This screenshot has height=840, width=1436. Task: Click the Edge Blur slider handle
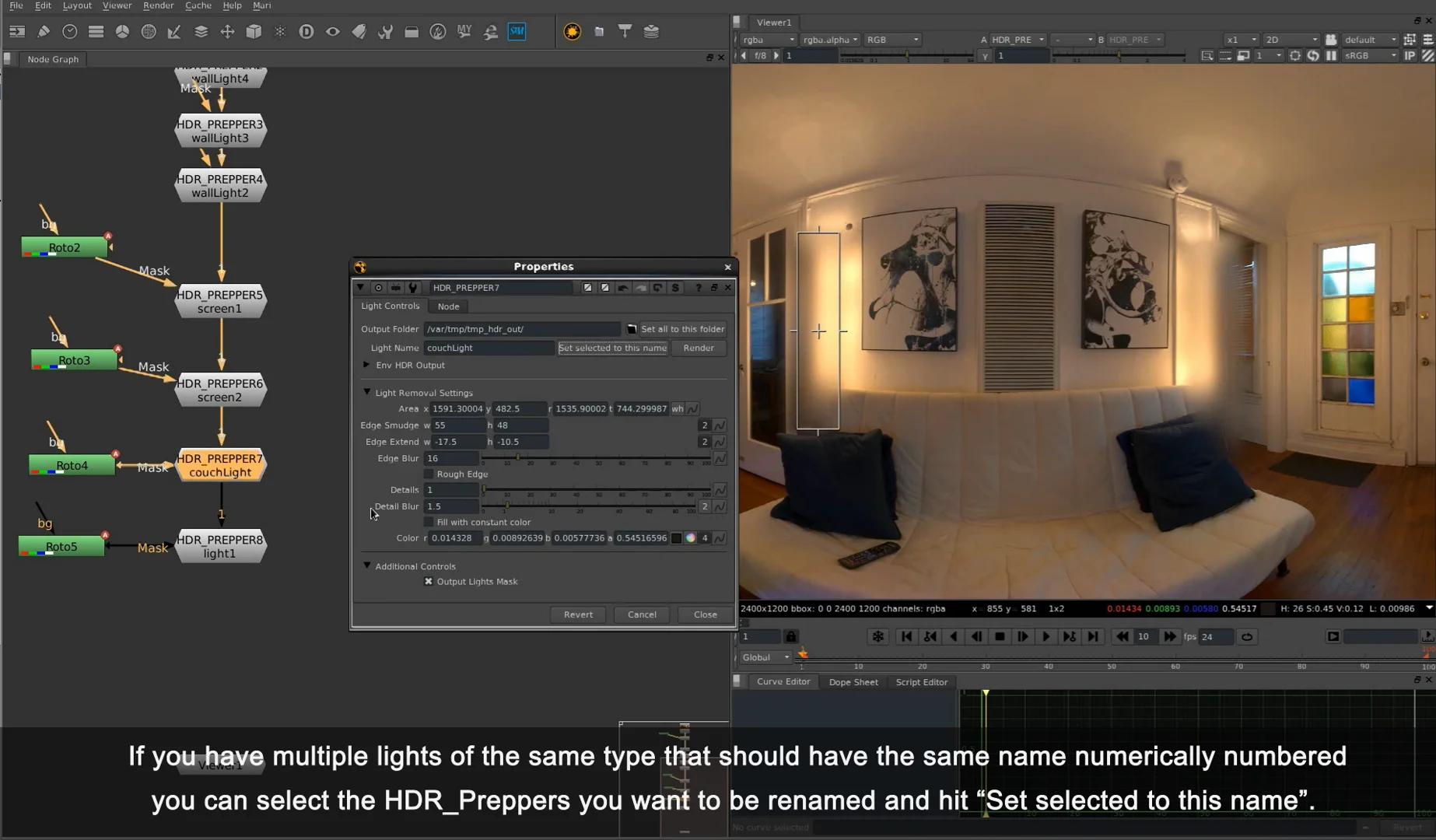click(517, 458)
